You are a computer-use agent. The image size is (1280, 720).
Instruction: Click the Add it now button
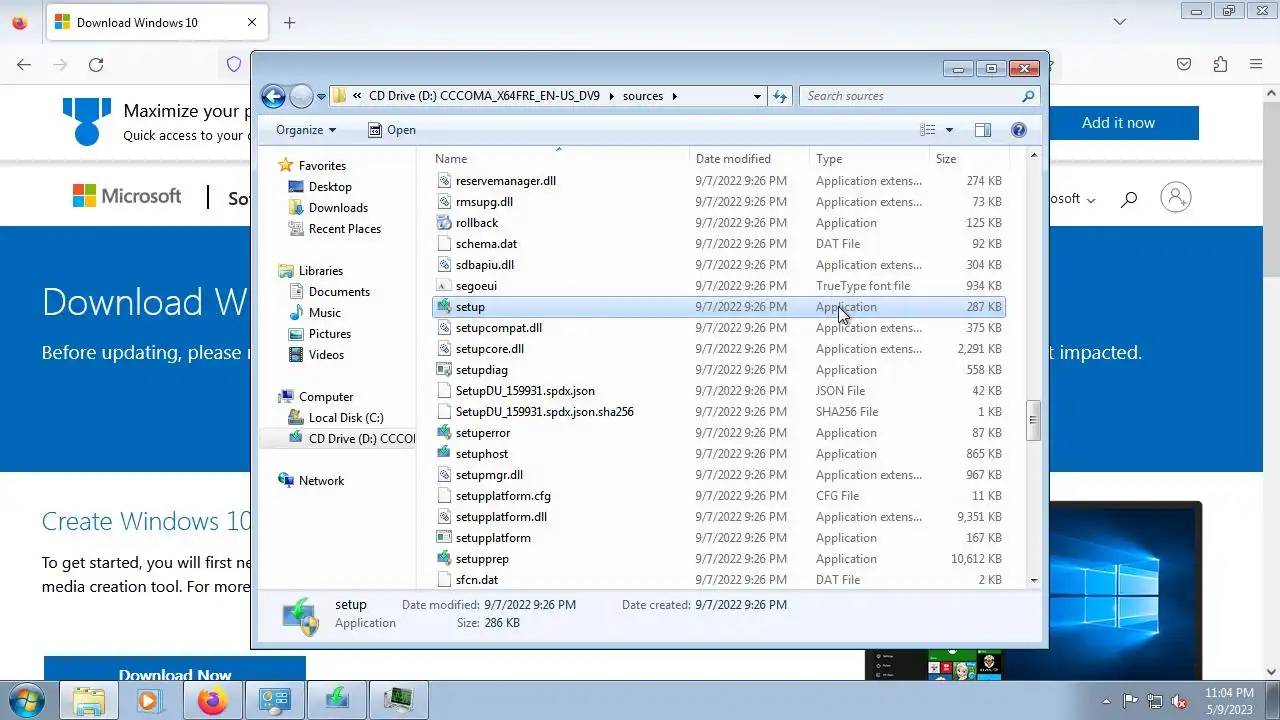point(1118,123)
